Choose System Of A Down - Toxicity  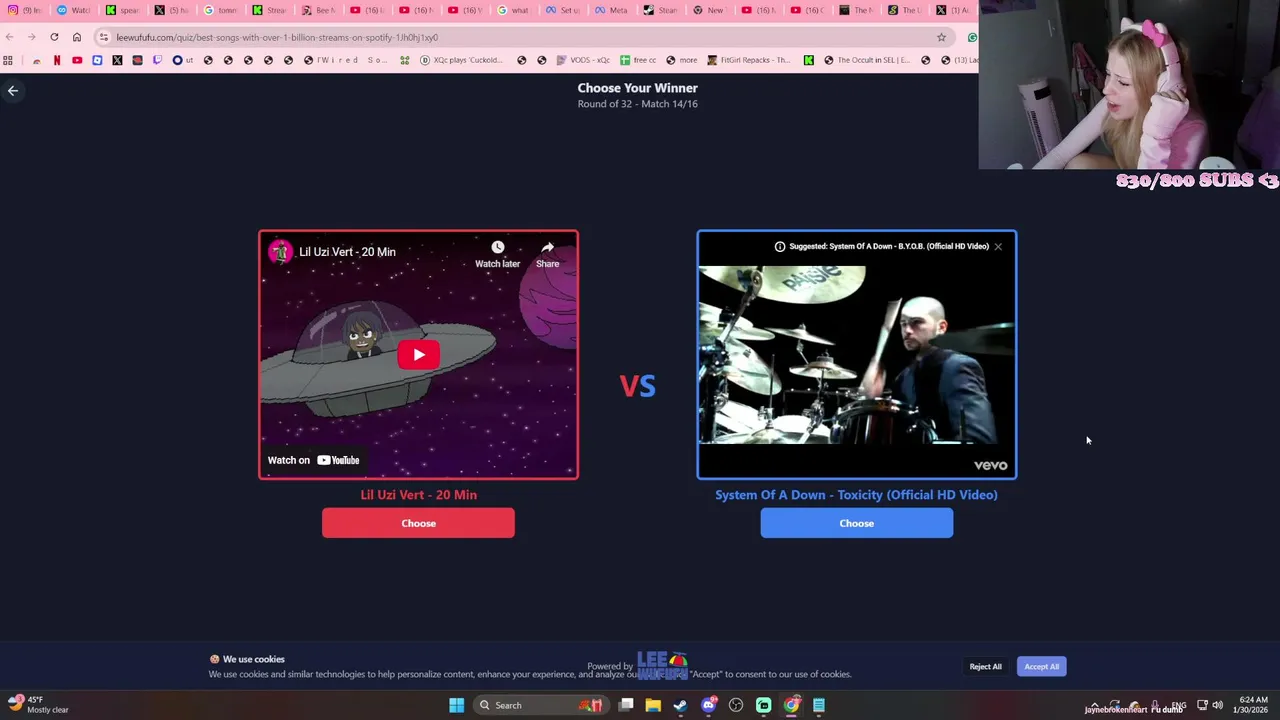pos(856,523)
